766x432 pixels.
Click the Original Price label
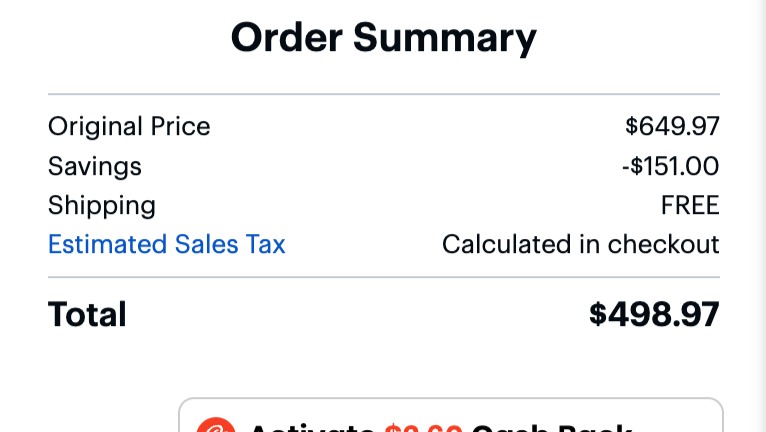tap(129, 127)
